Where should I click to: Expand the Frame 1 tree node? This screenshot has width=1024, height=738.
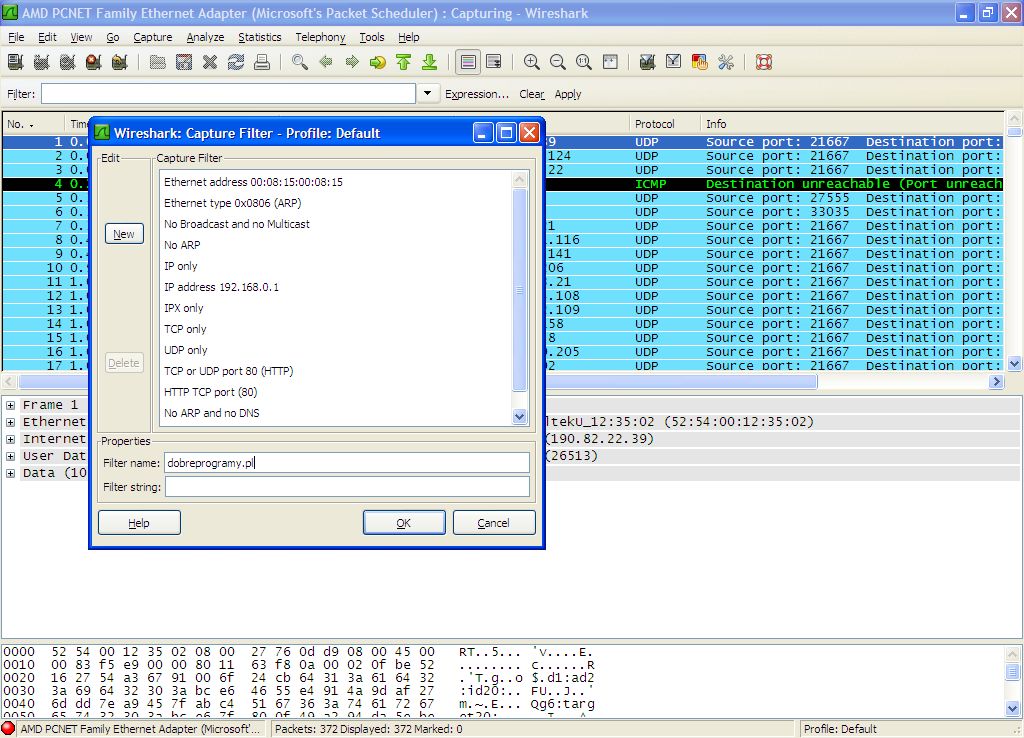click(x=10, y=405)
